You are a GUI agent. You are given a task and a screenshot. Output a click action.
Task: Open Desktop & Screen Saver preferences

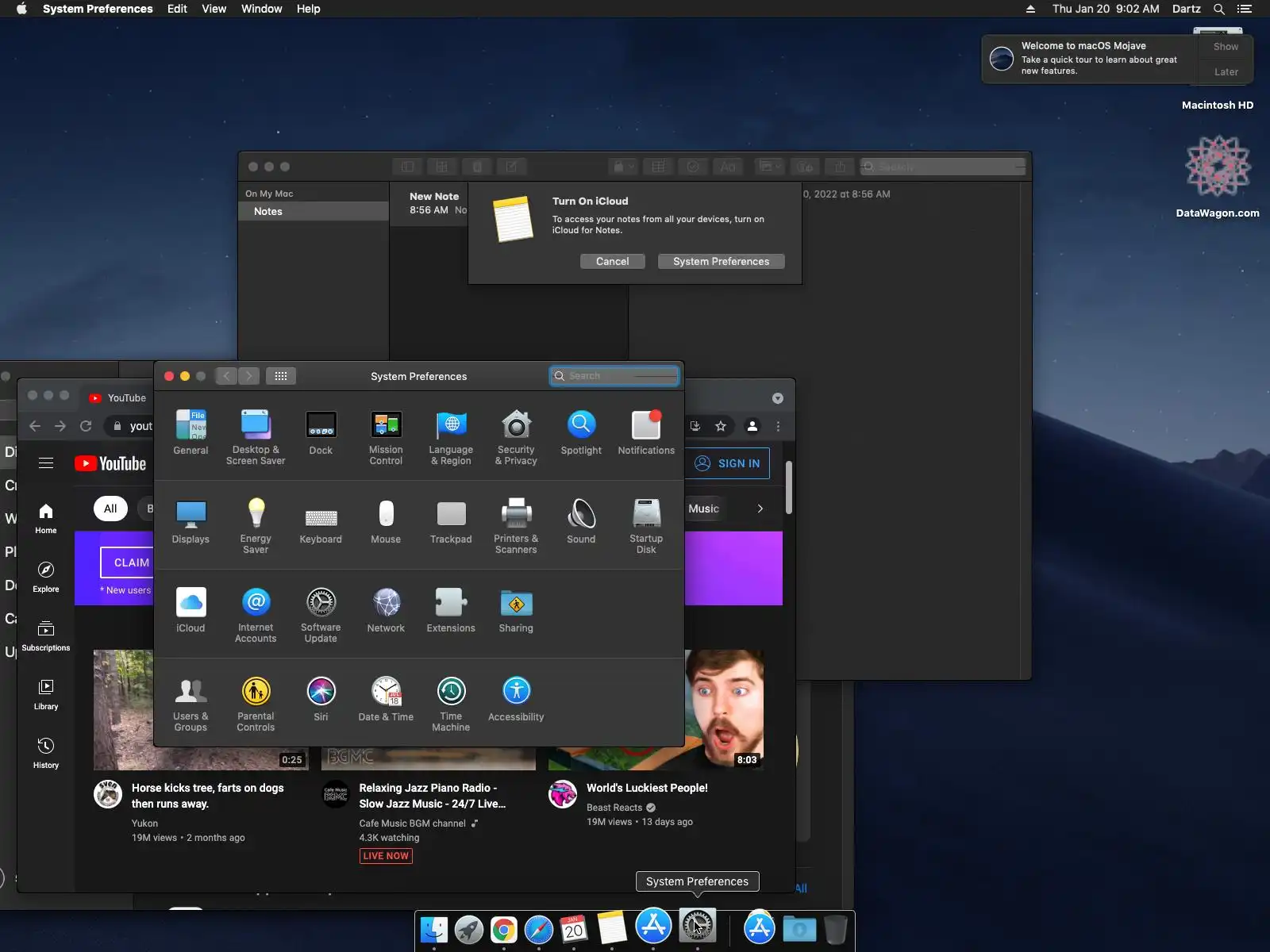[x=256, y=436]
